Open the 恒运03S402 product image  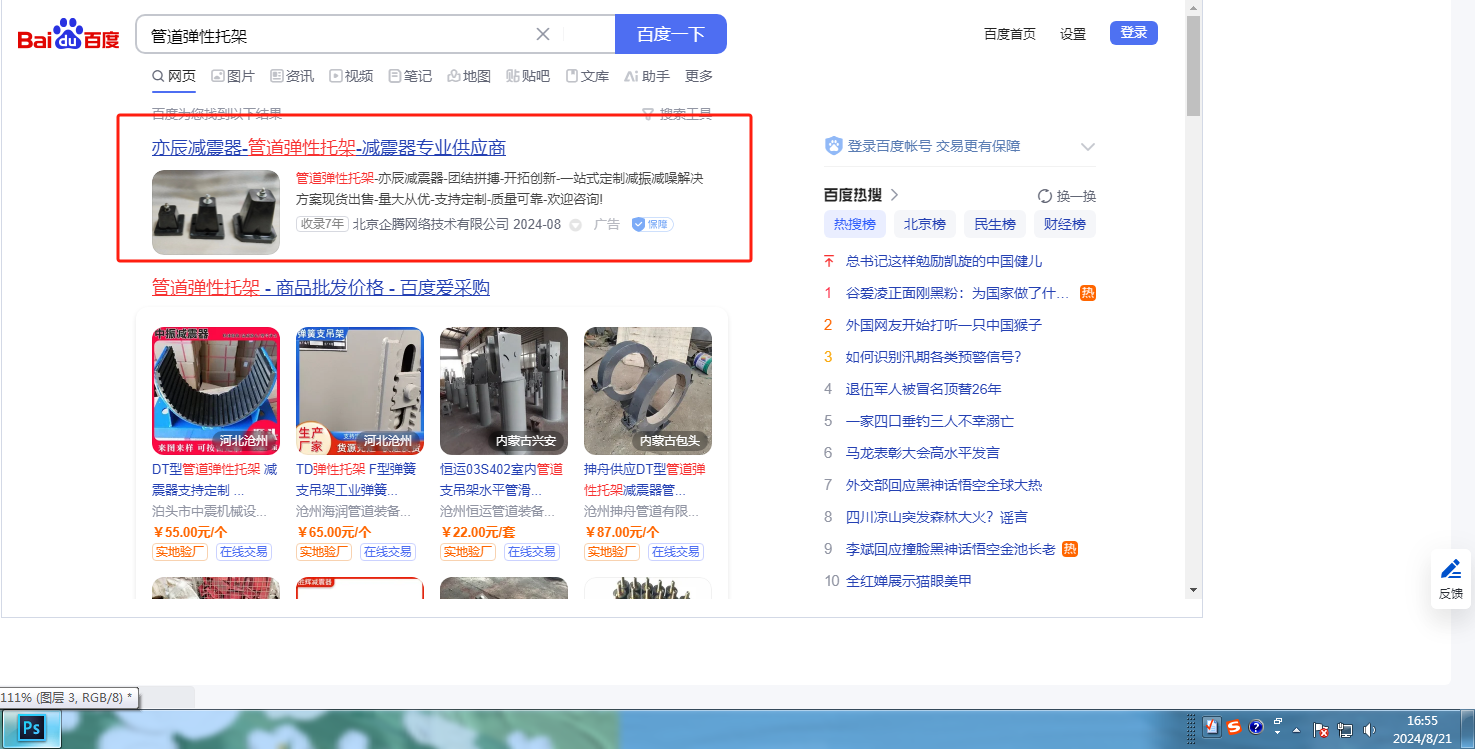[504, 391]
